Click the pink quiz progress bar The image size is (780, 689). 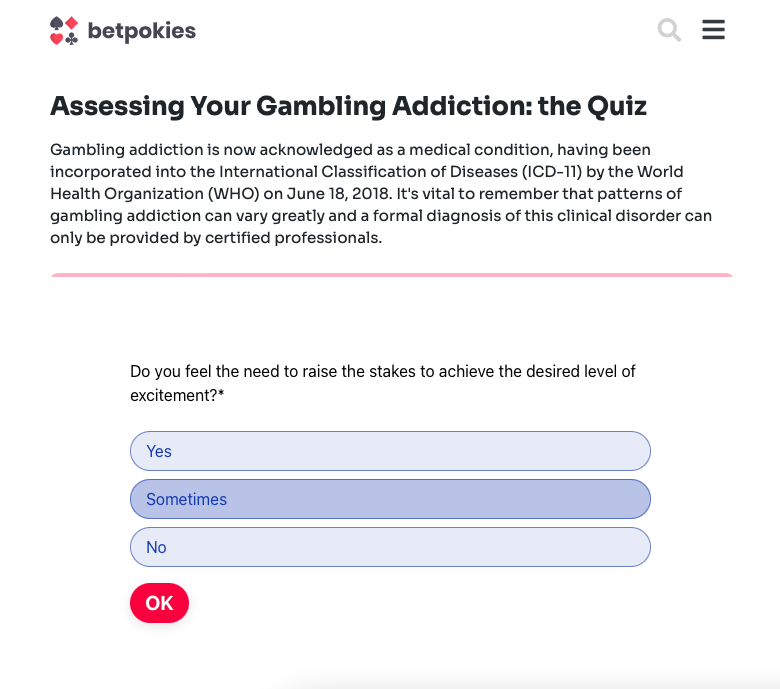click(x=391, y=274)
